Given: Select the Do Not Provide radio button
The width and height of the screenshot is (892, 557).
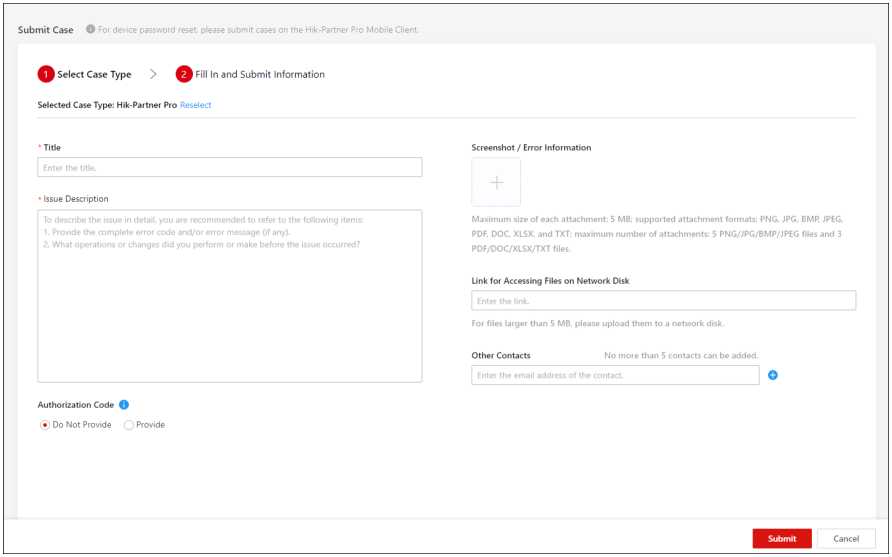Looking at the screenshot, I should [x=45, y=425].
